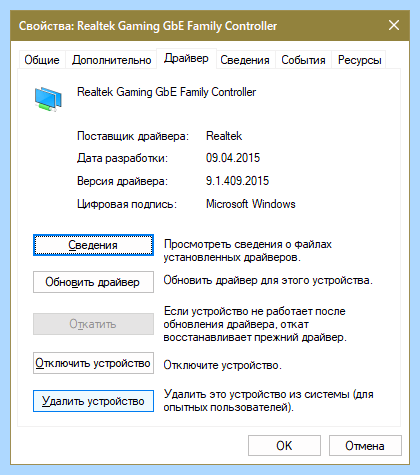Image resolution: width=420 pixels, height=475 pixels.
Task: Click the description Просмотреть сведения о файлах
Action: [248, 251]
